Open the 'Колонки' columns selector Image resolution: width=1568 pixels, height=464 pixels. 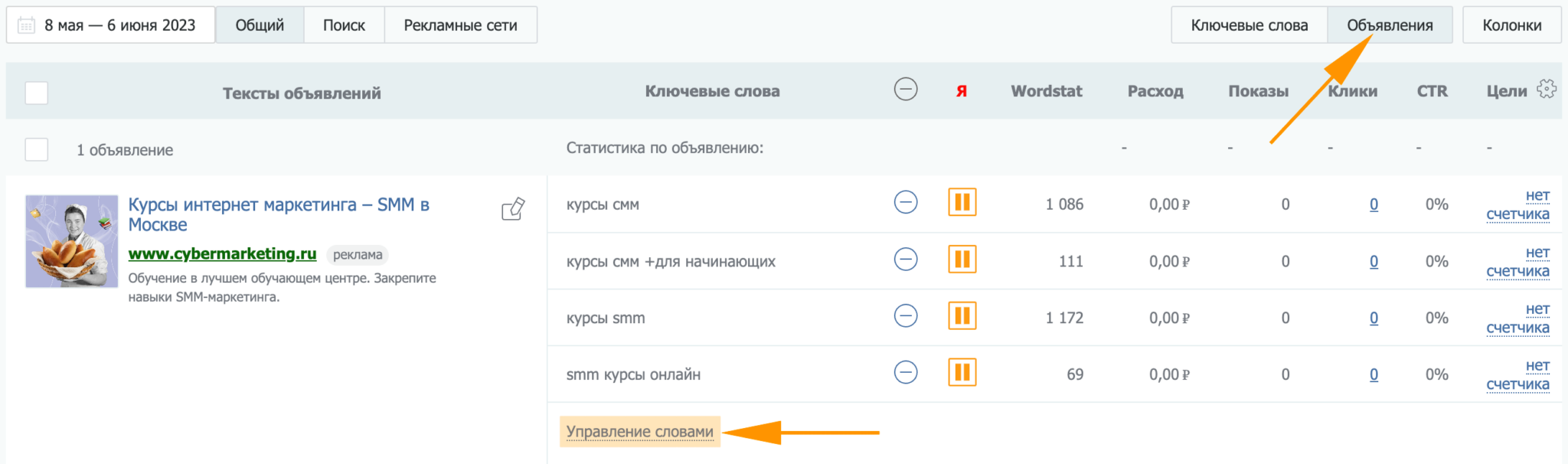tap(1511, 25)
